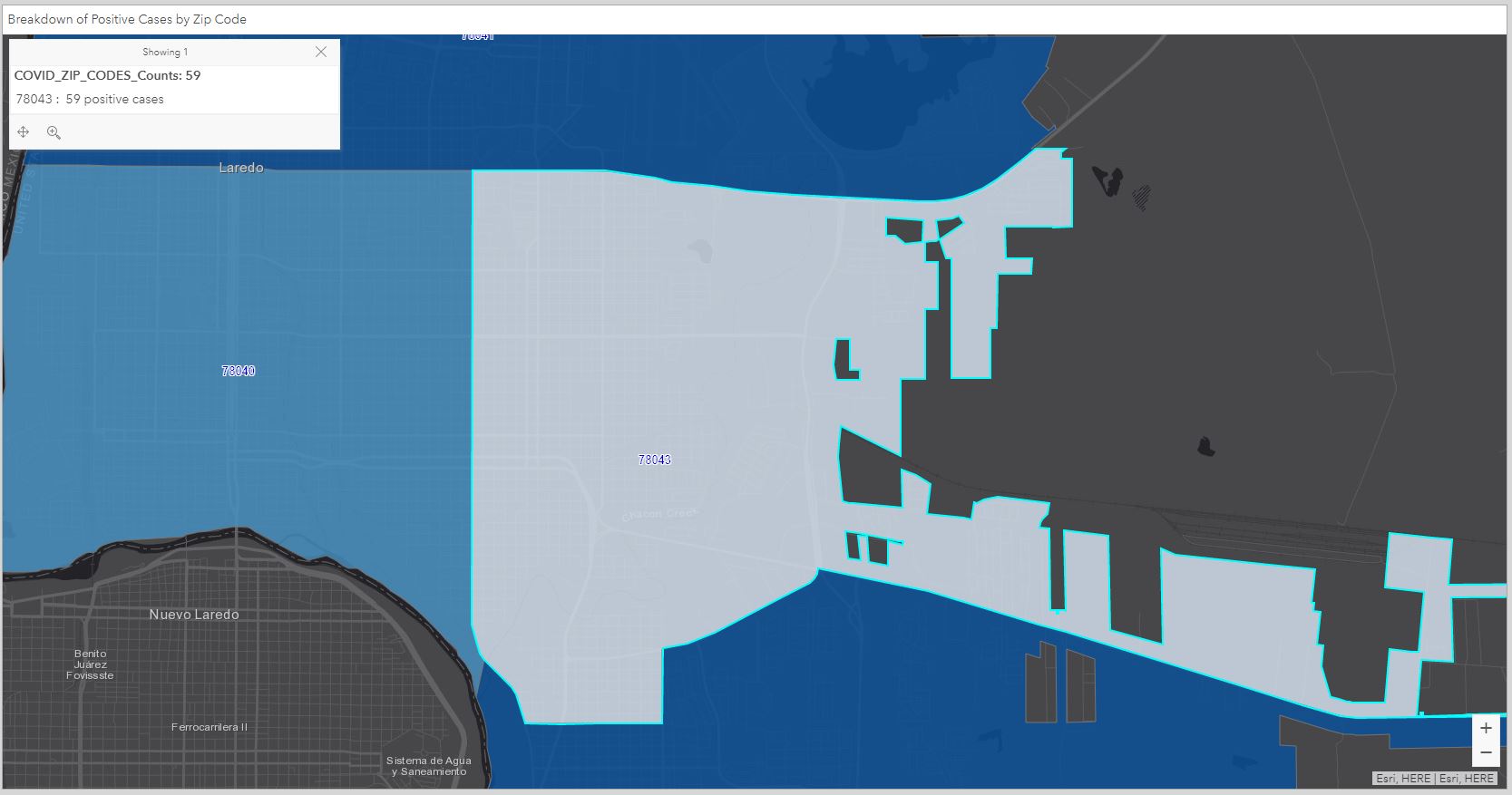1512x795 pixels.
Task: Zoom out using the minus button
Action: click(x=1486, y=752)
